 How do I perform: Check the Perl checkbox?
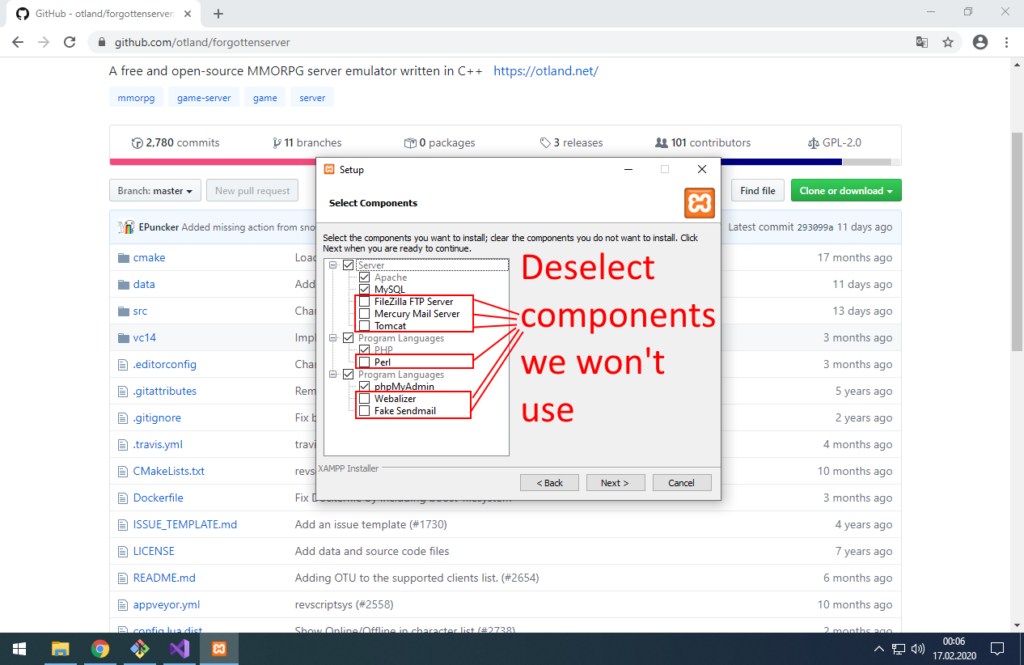click(364, 362)
